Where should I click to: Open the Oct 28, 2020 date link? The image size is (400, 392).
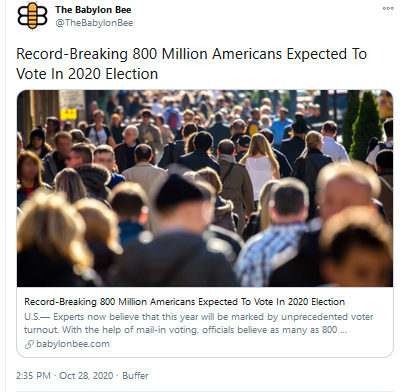[86, 376]
